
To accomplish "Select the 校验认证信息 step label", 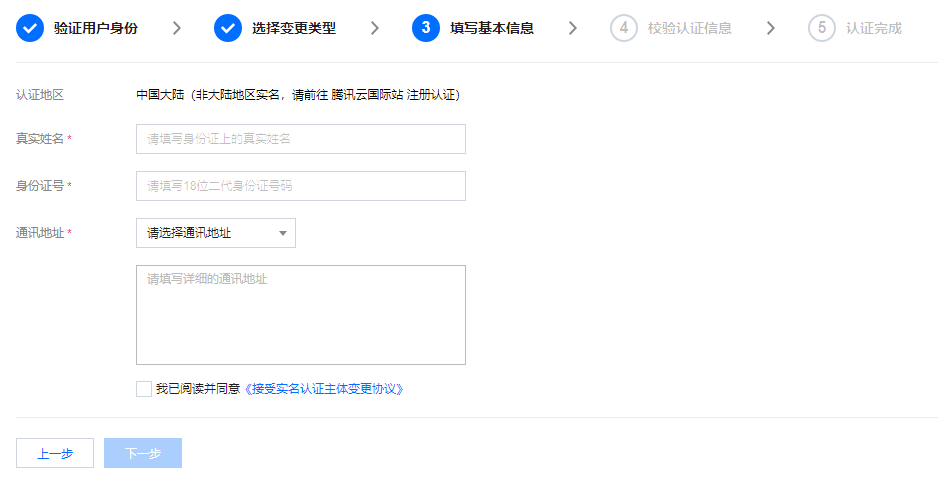I will pos(690,28).
